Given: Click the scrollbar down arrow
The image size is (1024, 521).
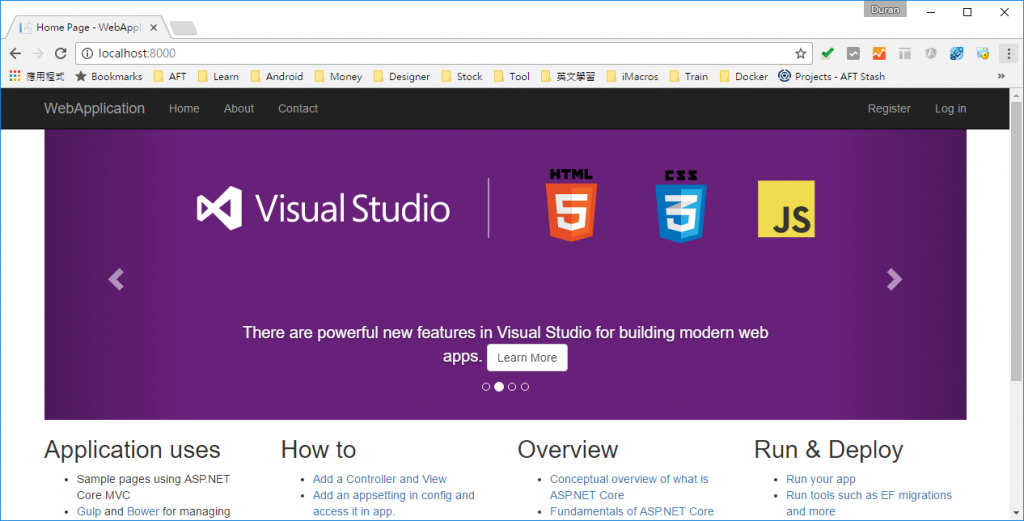Looking at the screenshot, I should (1016, 514).
